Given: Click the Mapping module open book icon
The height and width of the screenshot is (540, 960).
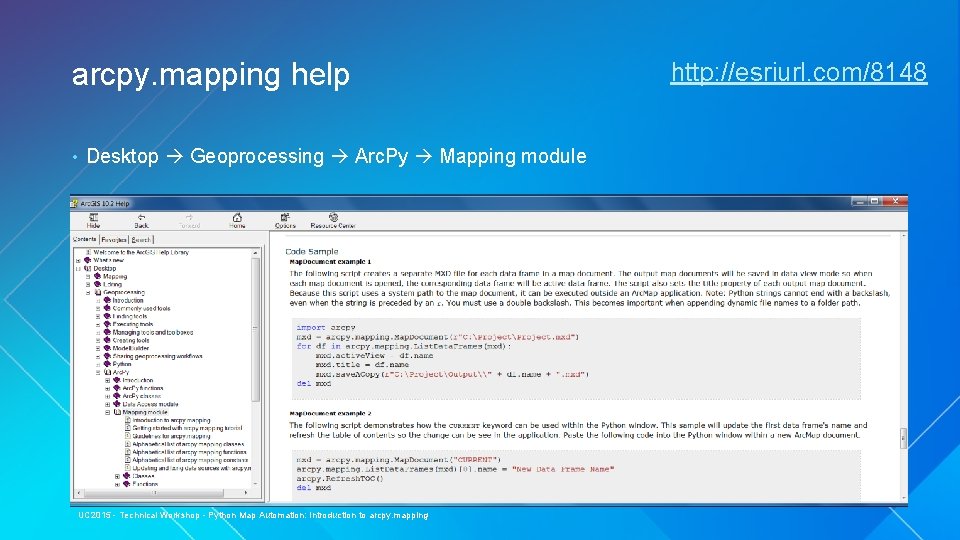Looking at the screenshot, I should click(x=116, y=411).
